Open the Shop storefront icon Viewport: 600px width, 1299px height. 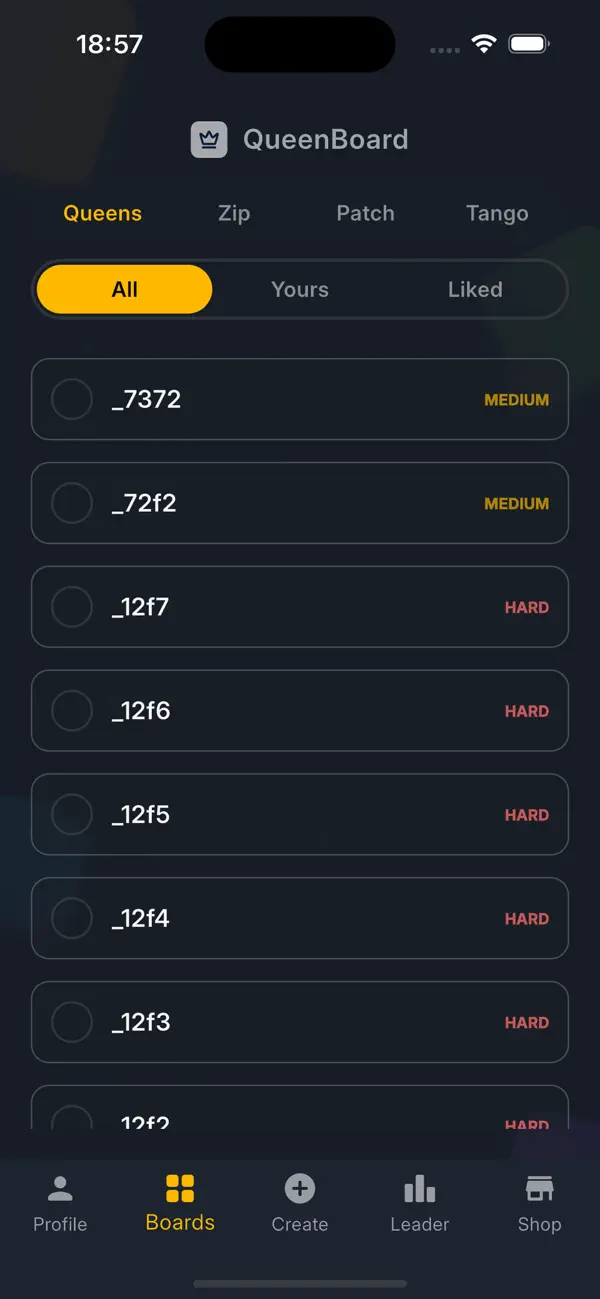pyautogui.click(x=539, y=1189)
